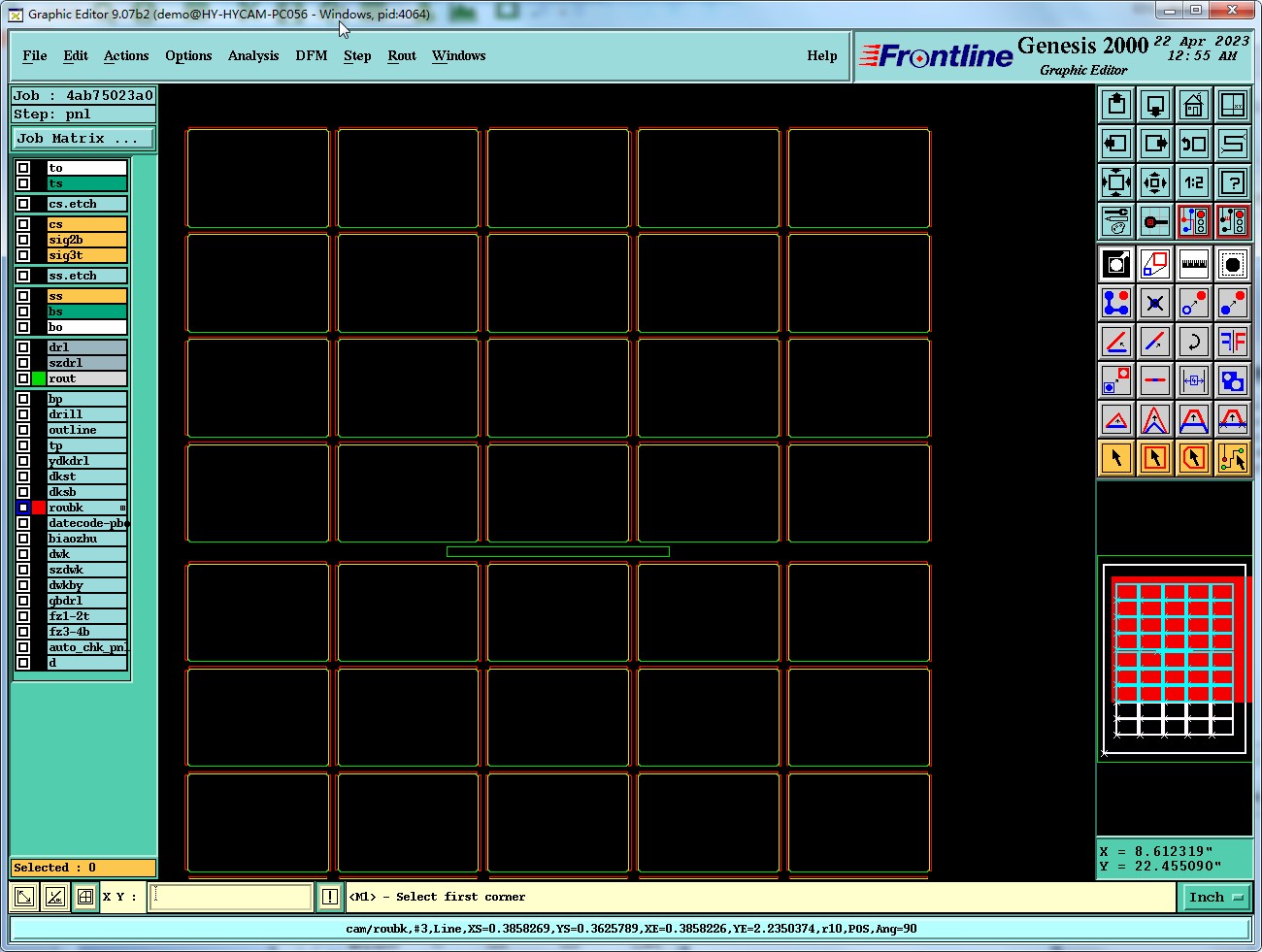Screen dimensions: 1262x952
Task: Toggle the checkbox for layer biaozhu
Action: [23, 539]
